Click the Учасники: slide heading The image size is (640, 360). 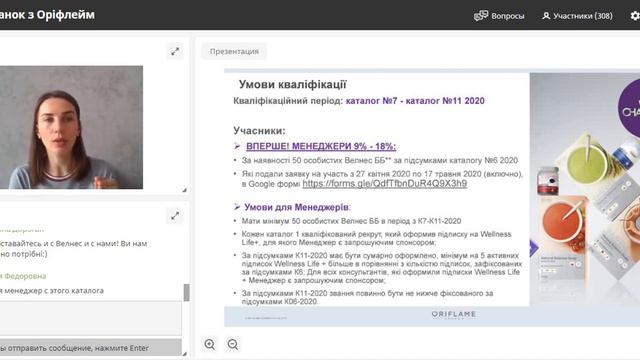point(259,131)
